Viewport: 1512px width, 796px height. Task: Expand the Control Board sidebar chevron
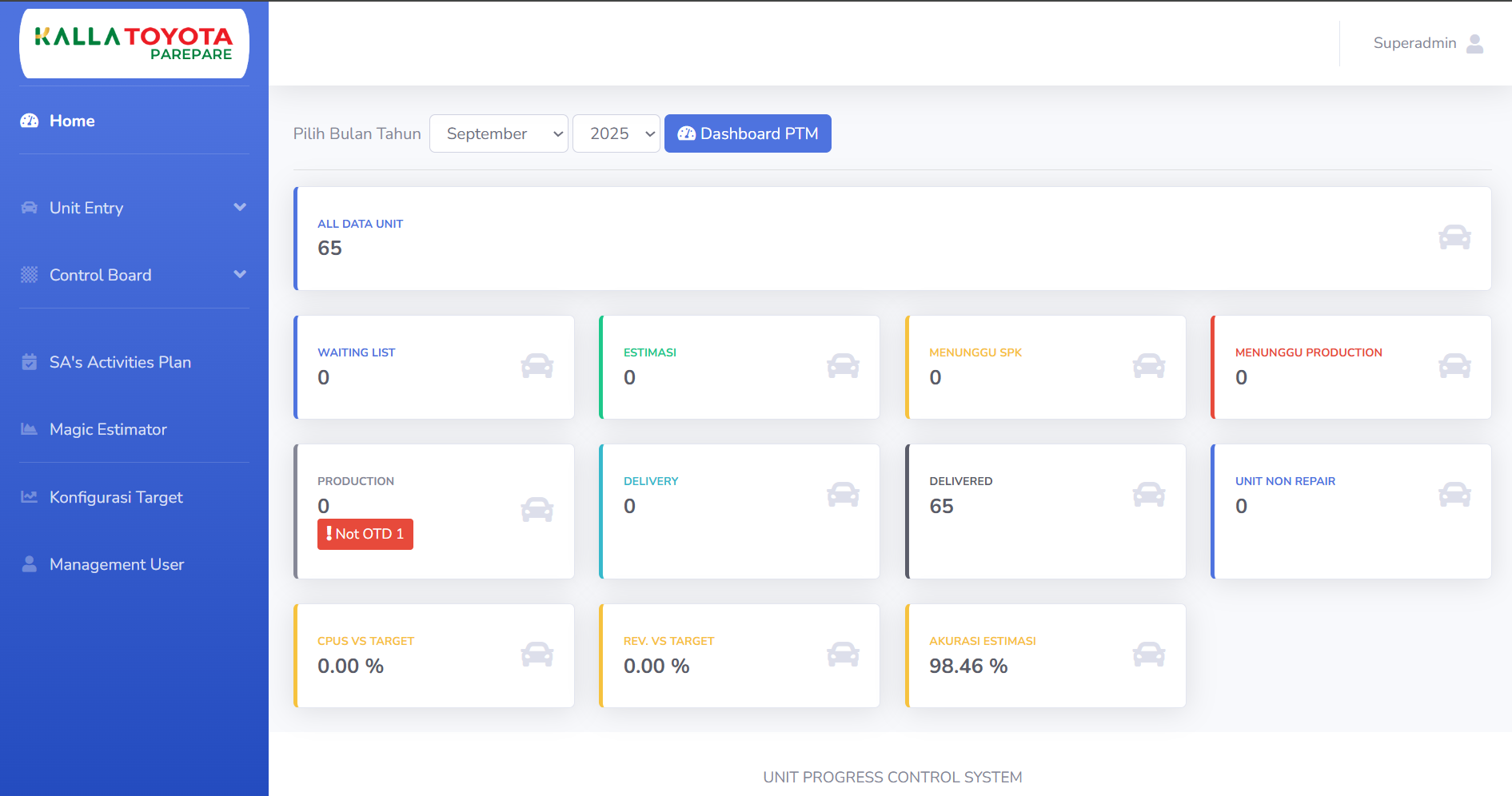(x=239, y=275)
